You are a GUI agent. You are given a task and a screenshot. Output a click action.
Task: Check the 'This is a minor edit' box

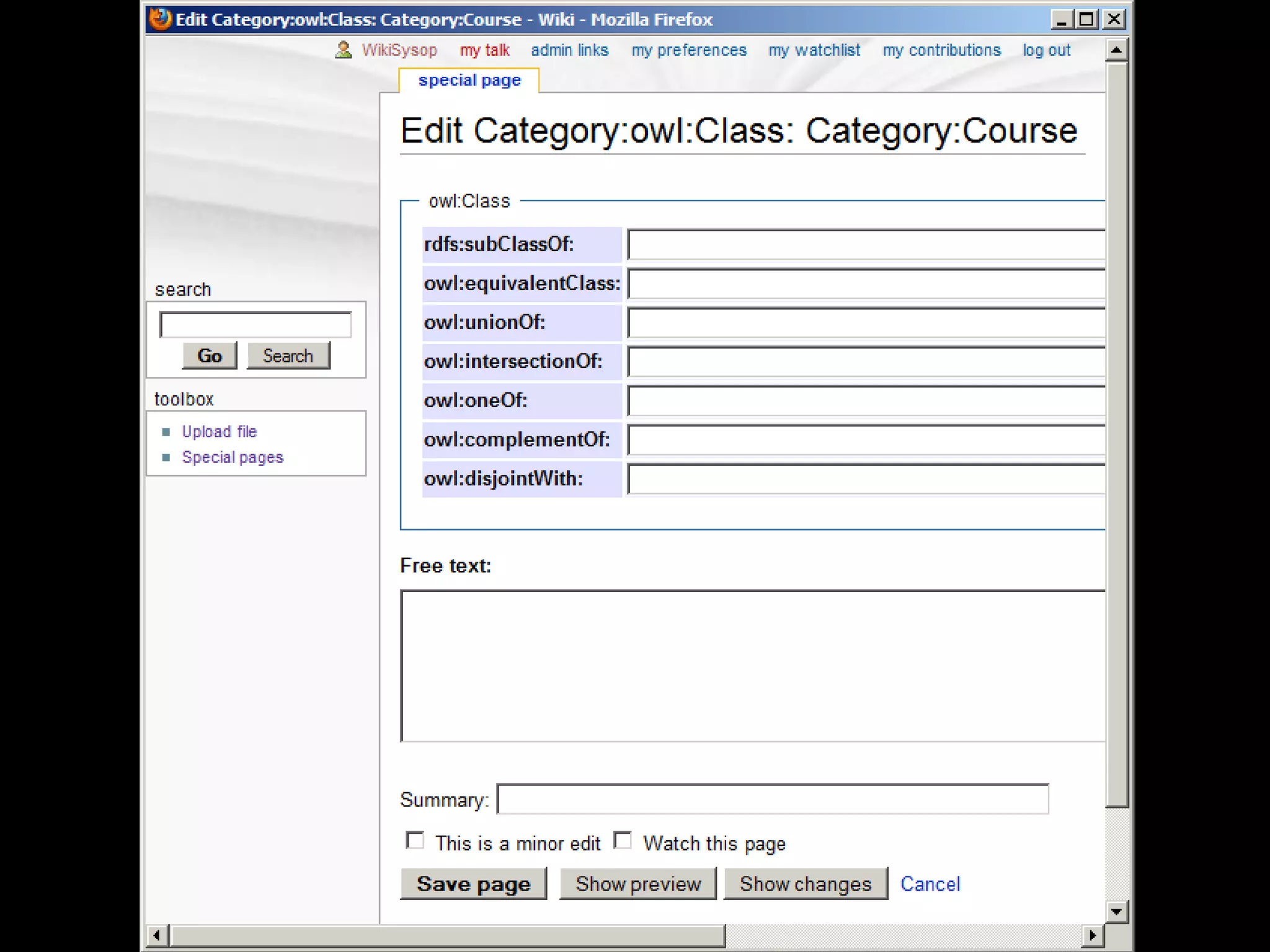click(415, 840)
